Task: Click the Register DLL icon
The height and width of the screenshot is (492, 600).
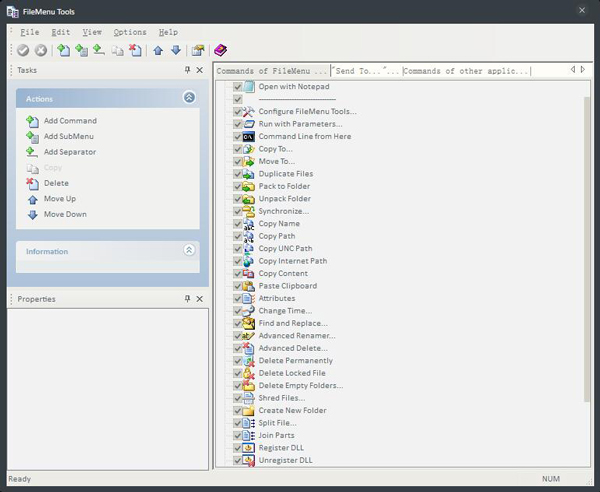Action: [x=249, y=448]
